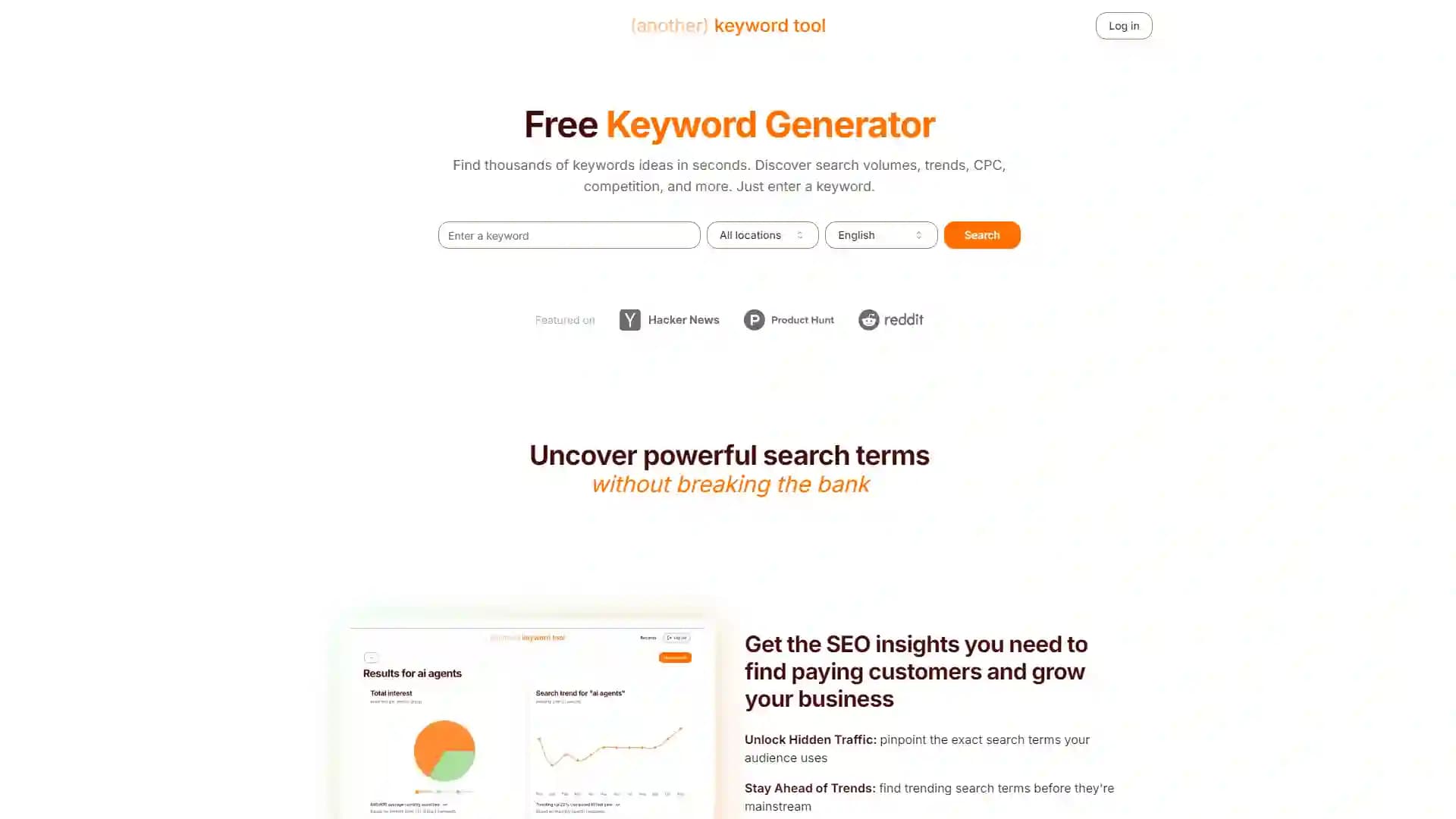The height and width of the screenshot is (819, 1456).
Task: Select the keyword search text field
Action: pyautogui.click(x=568, y=235)
